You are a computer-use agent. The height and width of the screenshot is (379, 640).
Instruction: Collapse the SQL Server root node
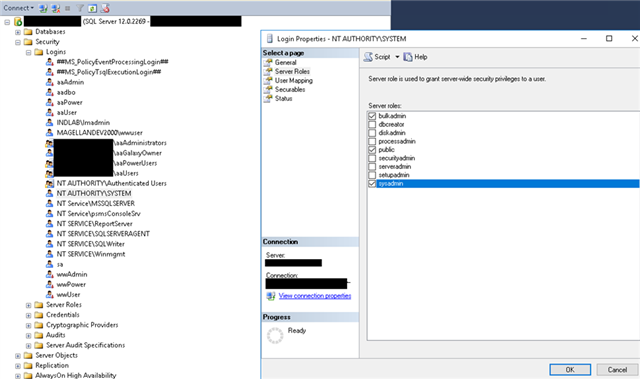point(7,22)
